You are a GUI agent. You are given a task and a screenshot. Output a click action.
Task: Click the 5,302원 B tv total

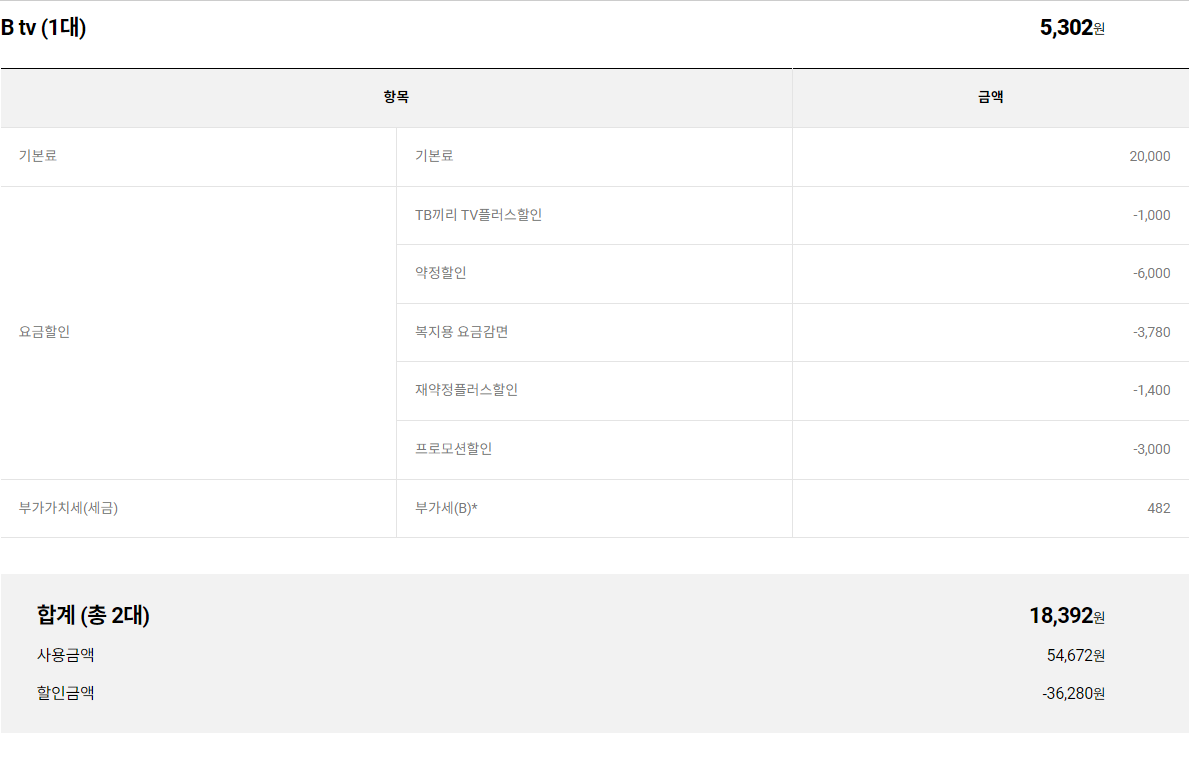(1071, 28)
